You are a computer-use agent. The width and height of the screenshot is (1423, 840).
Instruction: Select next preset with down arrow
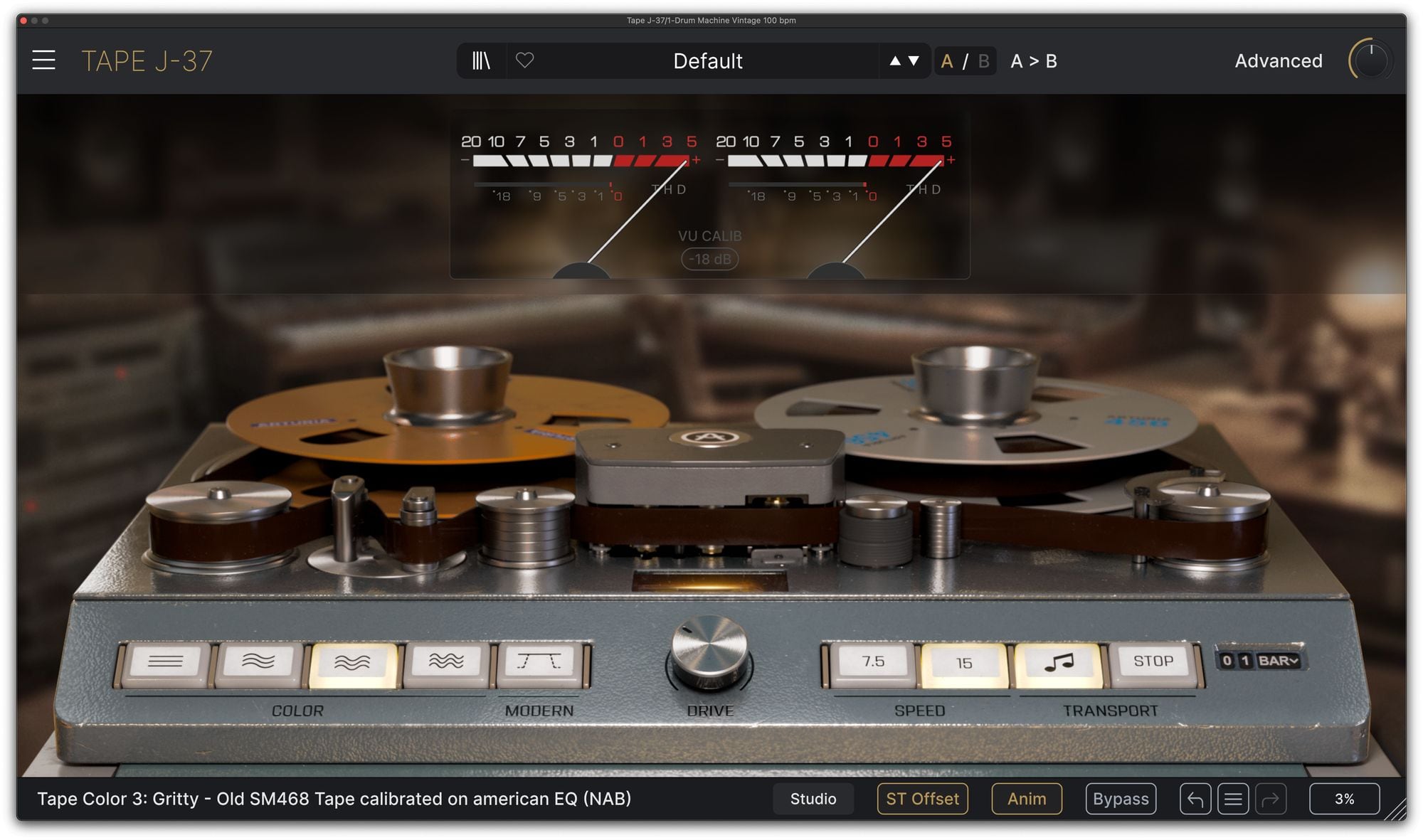[914, 61]
